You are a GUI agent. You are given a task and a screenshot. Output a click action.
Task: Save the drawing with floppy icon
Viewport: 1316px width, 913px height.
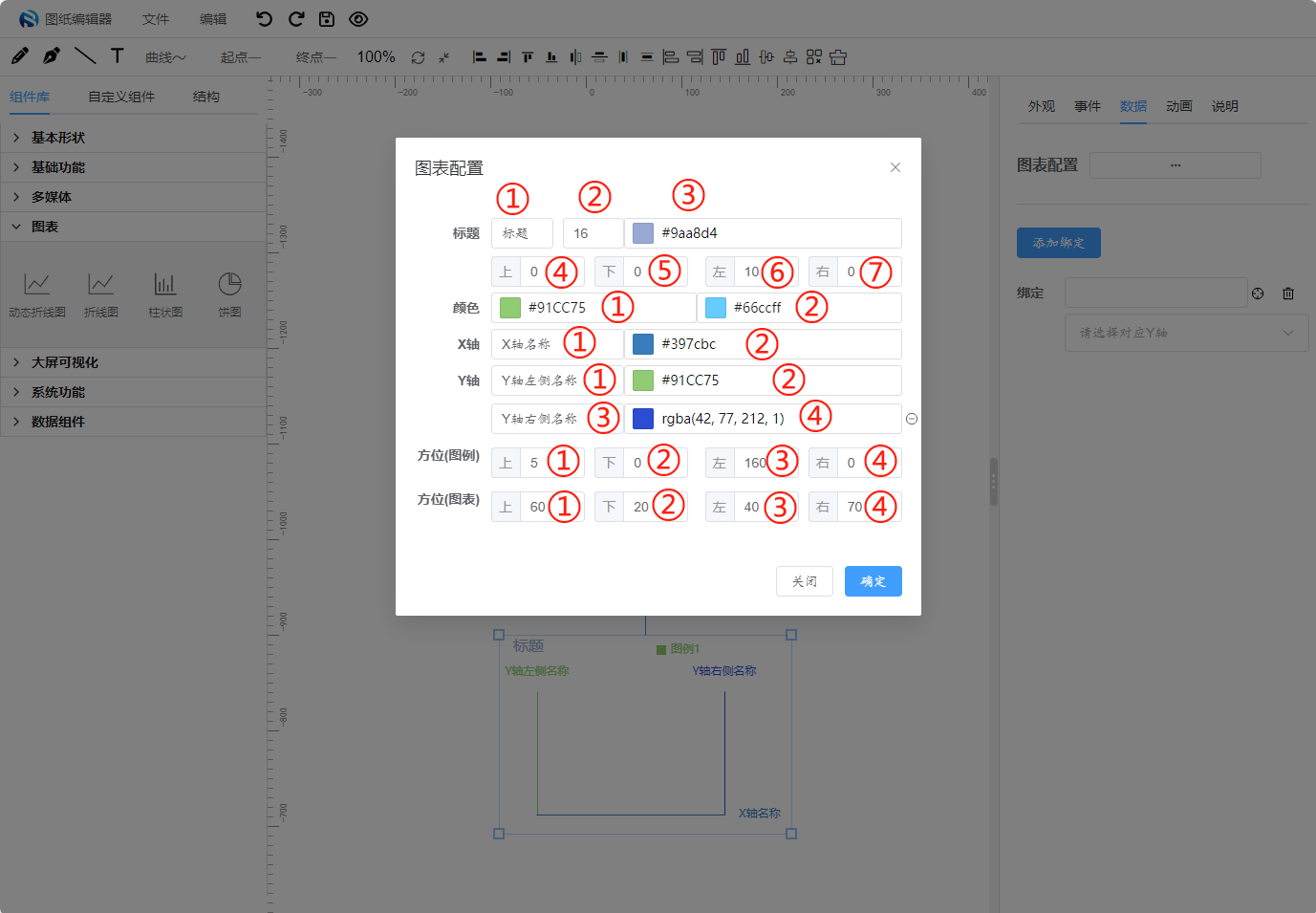(x=327, y=19)
